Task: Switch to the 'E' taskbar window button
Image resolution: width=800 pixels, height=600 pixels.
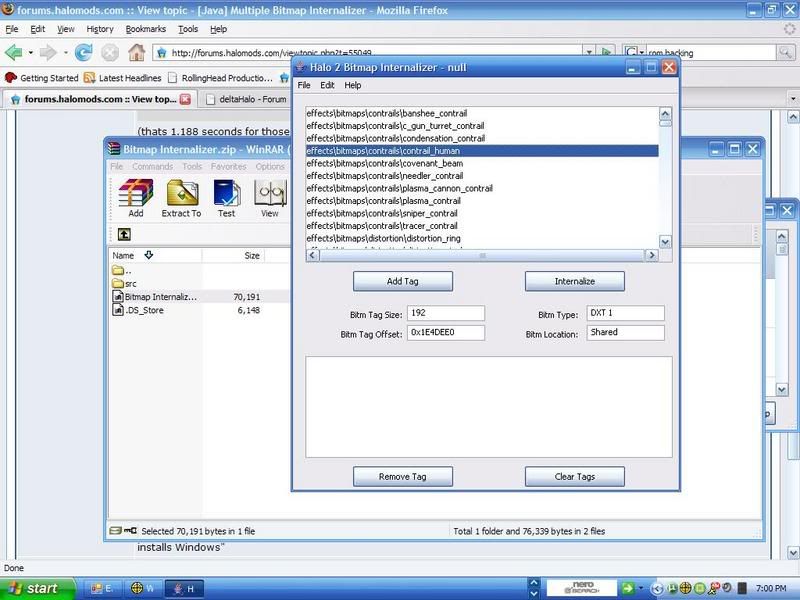Action: tap(102, 588)
